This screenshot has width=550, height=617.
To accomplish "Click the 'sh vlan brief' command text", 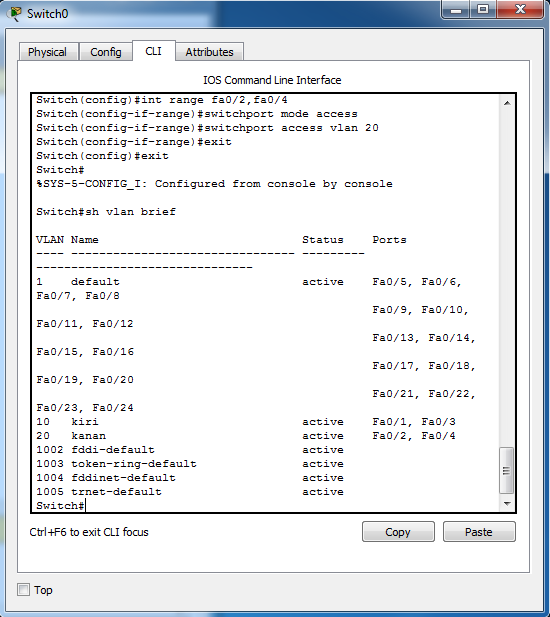I will tap(131, 212).
